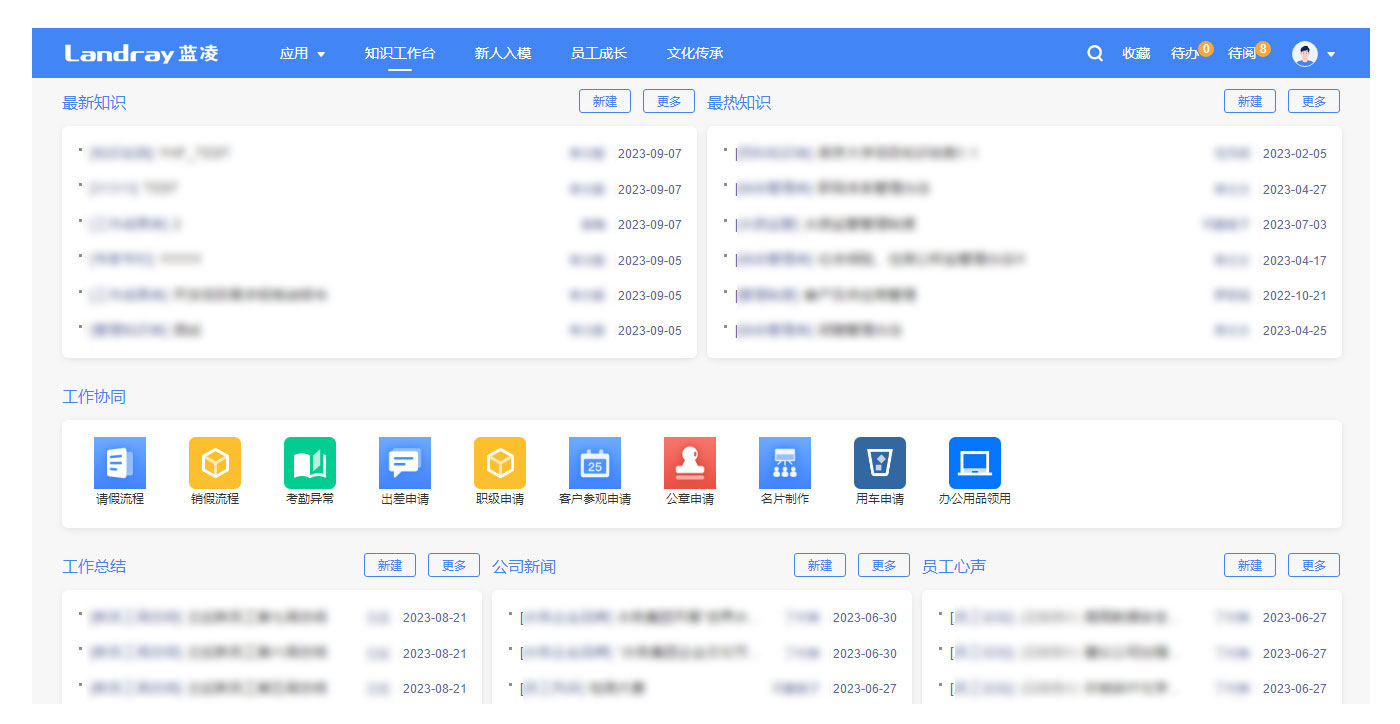Launch the 出差申请 business trip icon
This screenshot has height=724, width=1400.
tap(405, 463)
